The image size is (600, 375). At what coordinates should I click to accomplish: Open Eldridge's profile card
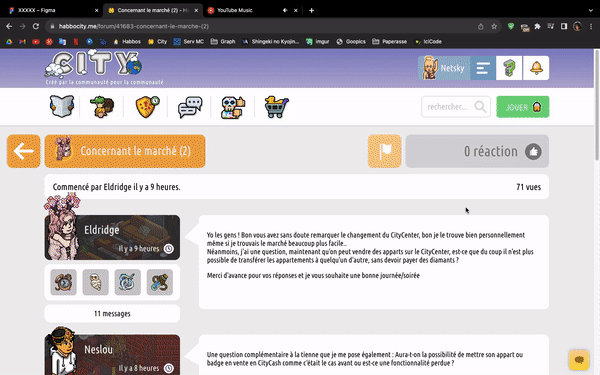(x=112, y=237)
